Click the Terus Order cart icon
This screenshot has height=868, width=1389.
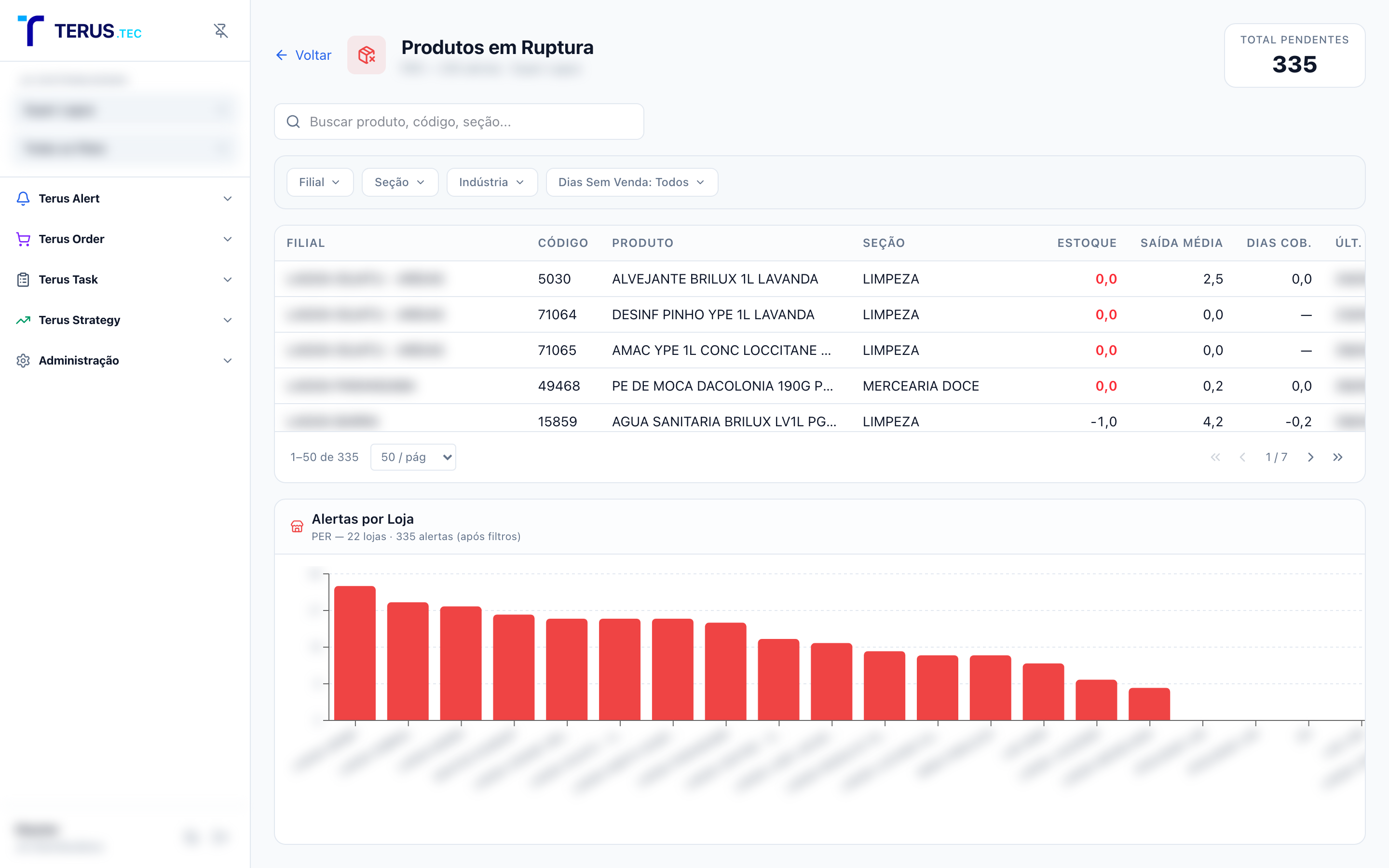pyautogui.click(x=23, y=239)
